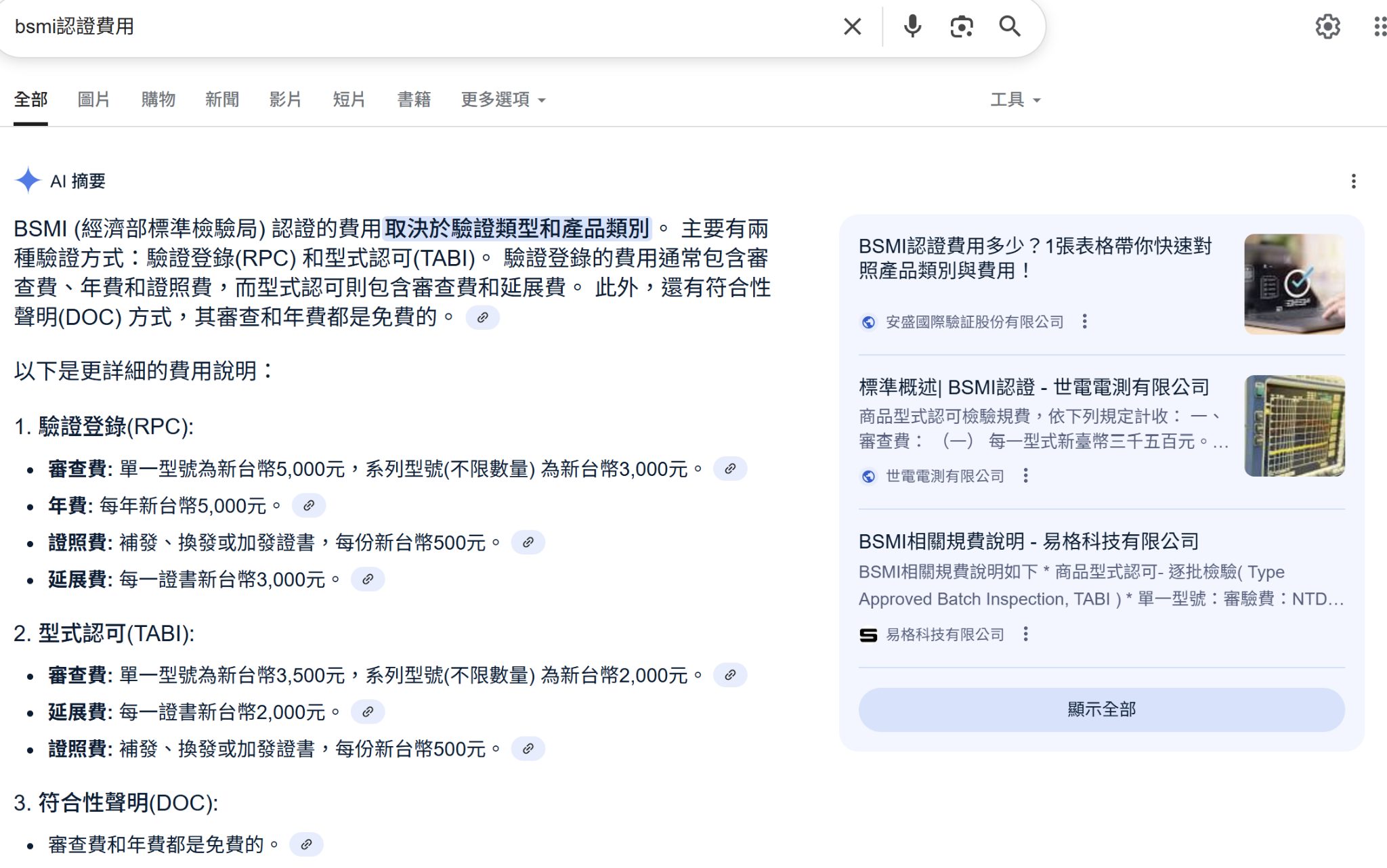Open Google apps grid icon
The width and height of the screenshot is (1387, 868).
tap(1380, 26)
